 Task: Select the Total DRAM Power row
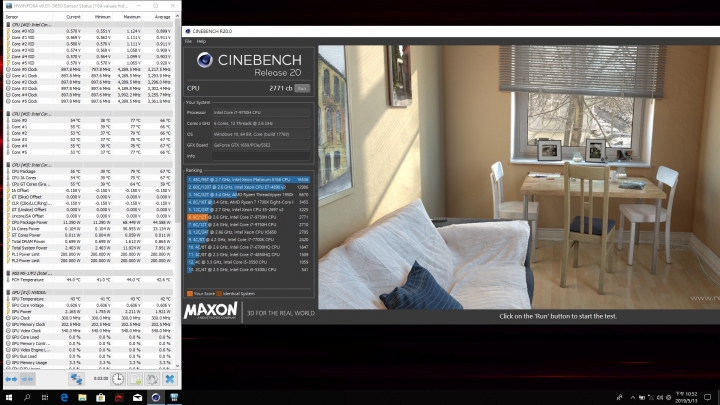(89, 242)
